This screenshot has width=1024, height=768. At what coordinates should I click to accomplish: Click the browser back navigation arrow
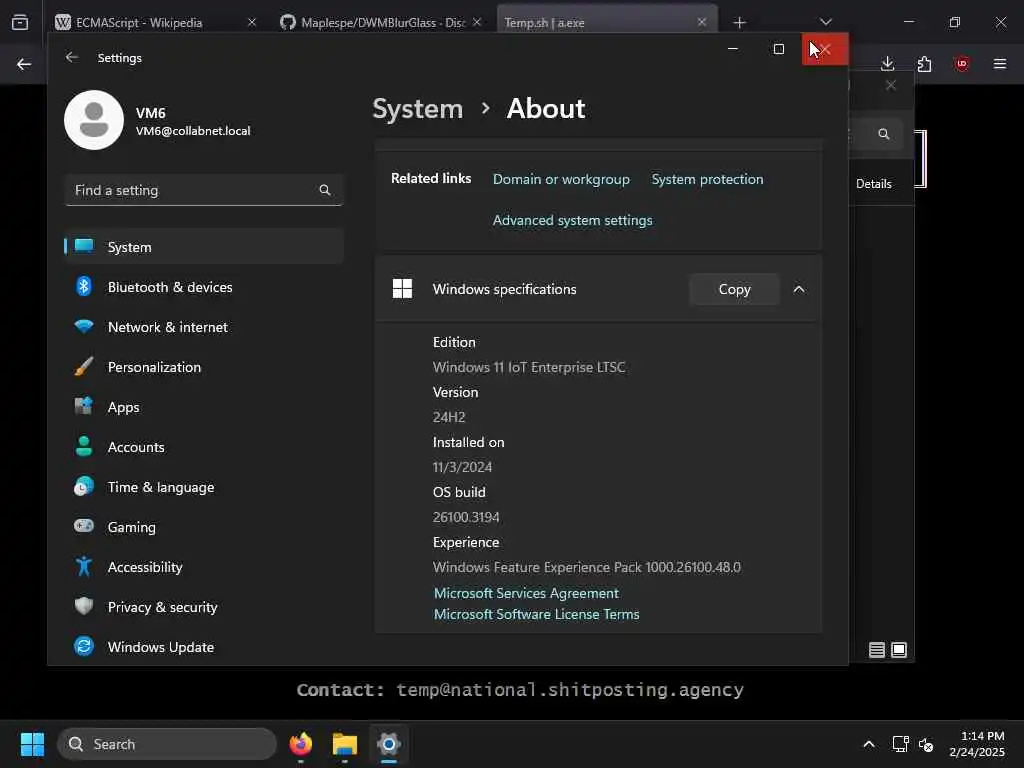pyautogui.click(x=24, y=64)
